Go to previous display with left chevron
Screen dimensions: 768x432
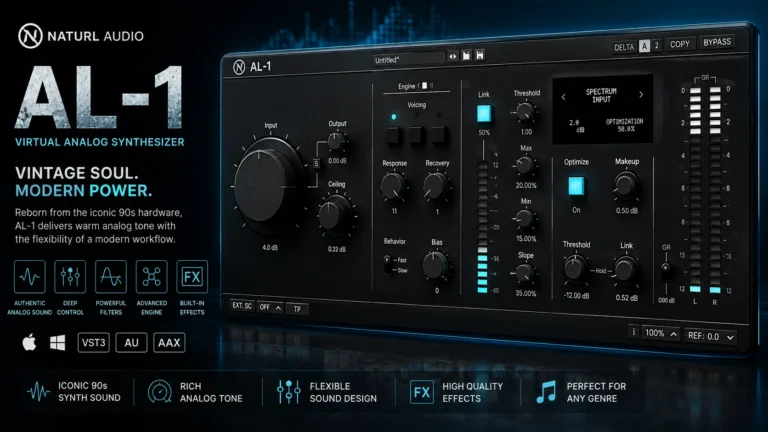563,97
